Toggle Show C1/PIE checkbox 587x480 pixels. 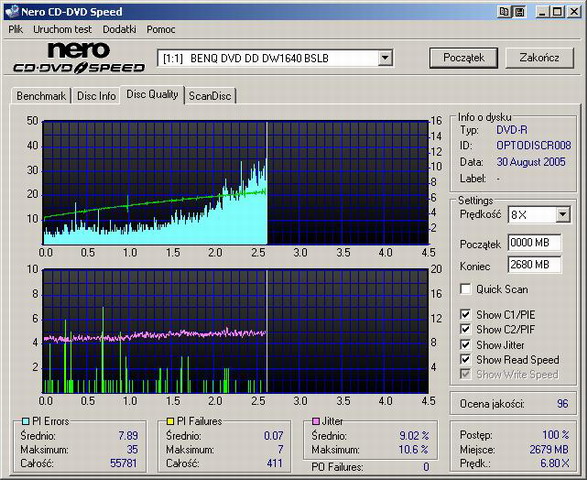tap(465, 315)
